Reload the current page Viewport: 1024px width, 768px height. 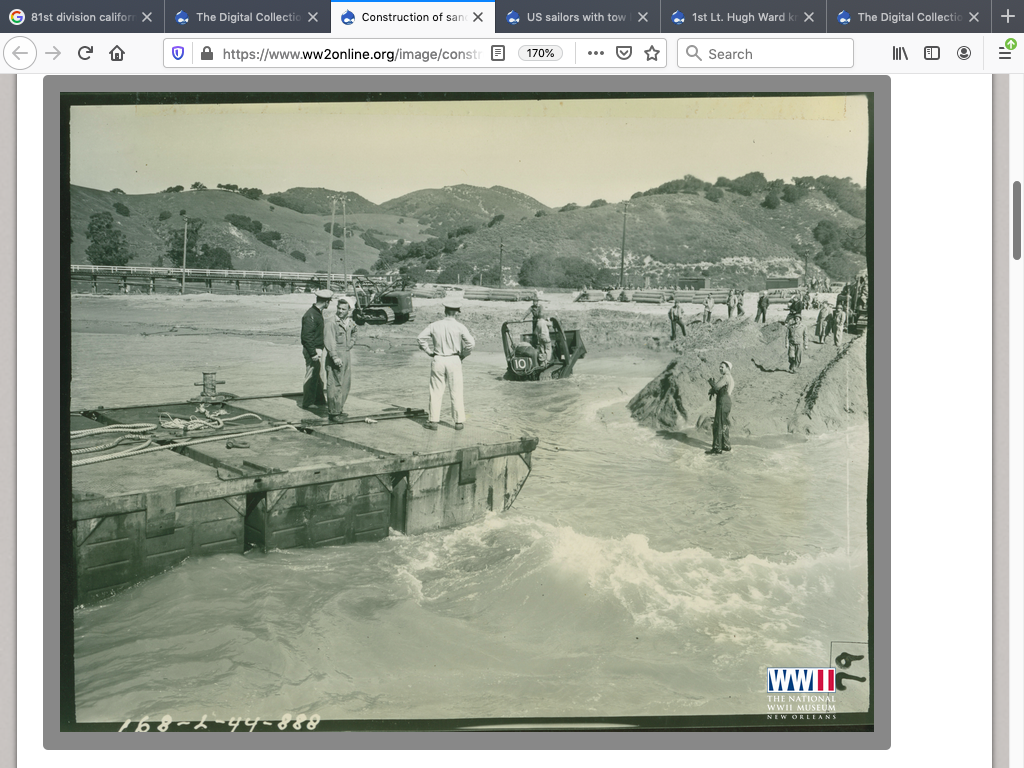coord(85,53)
